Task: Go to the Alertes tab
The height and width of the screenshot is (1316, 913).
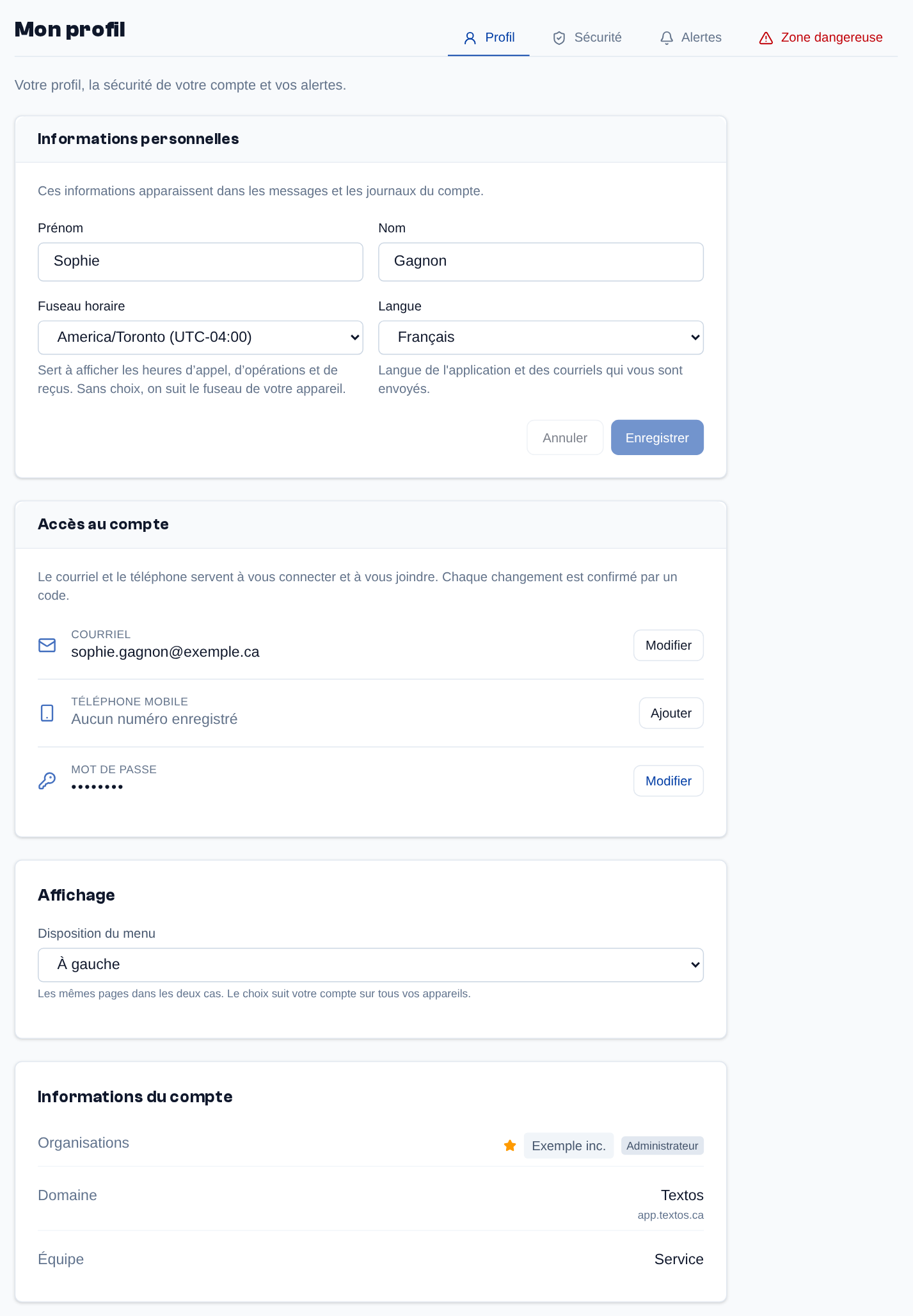Action: [690, 38]
